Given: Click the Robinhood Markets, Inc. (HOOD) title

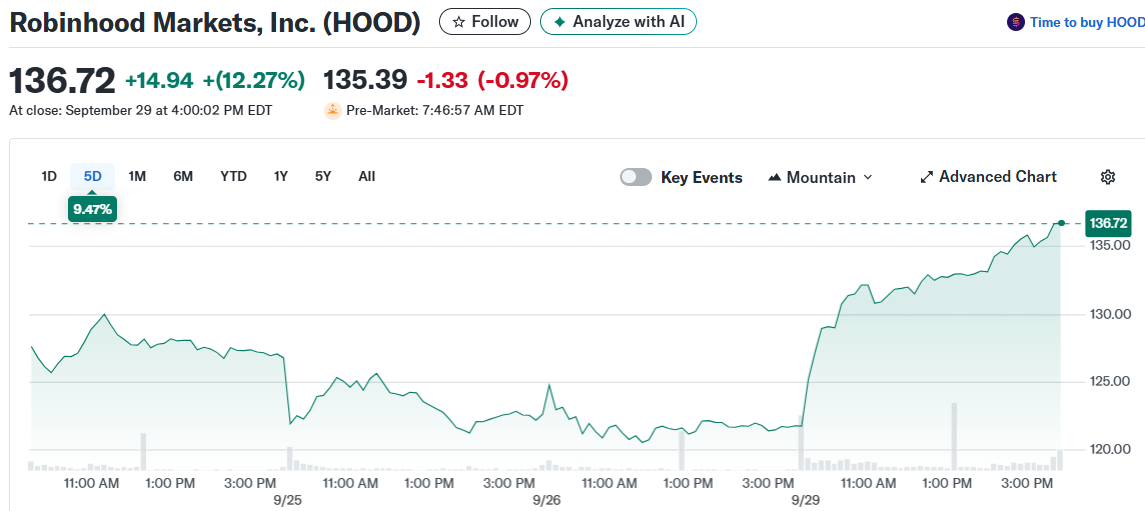Looking at the screenshot, I should tap(215, 23).
